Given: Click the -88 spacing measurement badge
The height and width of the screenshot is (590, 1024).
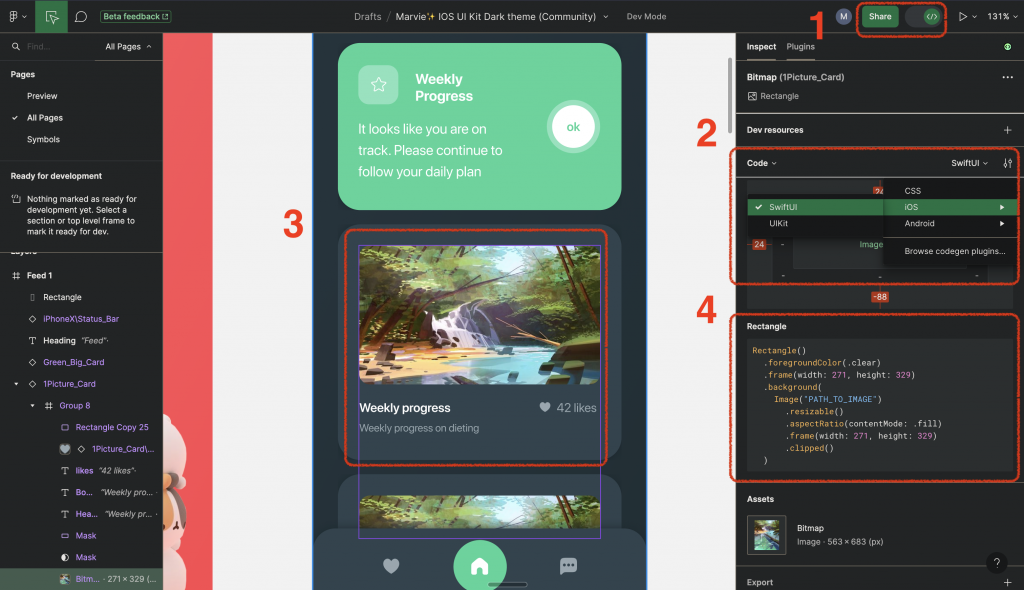Looking at the screenshot, I should tap(880, 297).
